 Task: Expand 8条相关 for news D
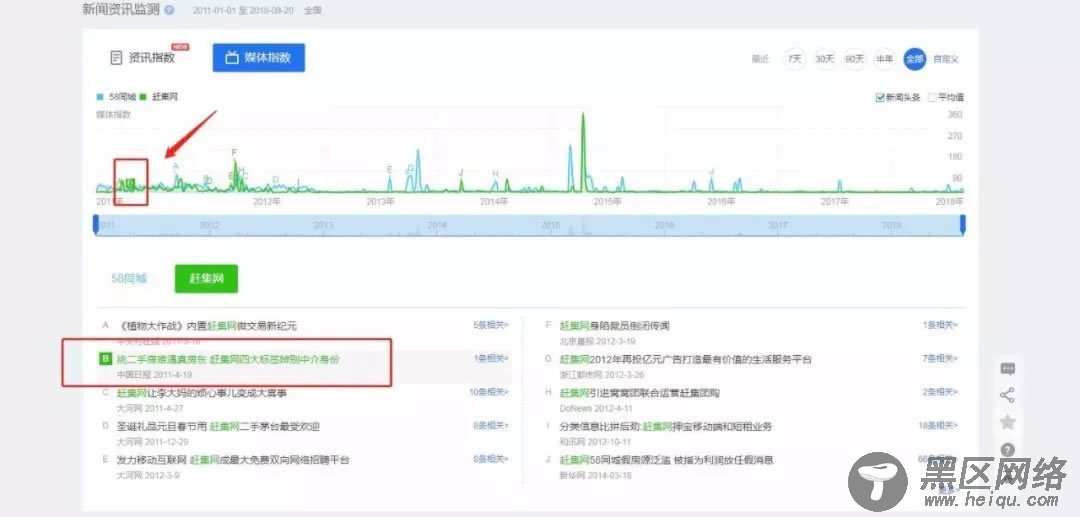click(x=490, y=426)
